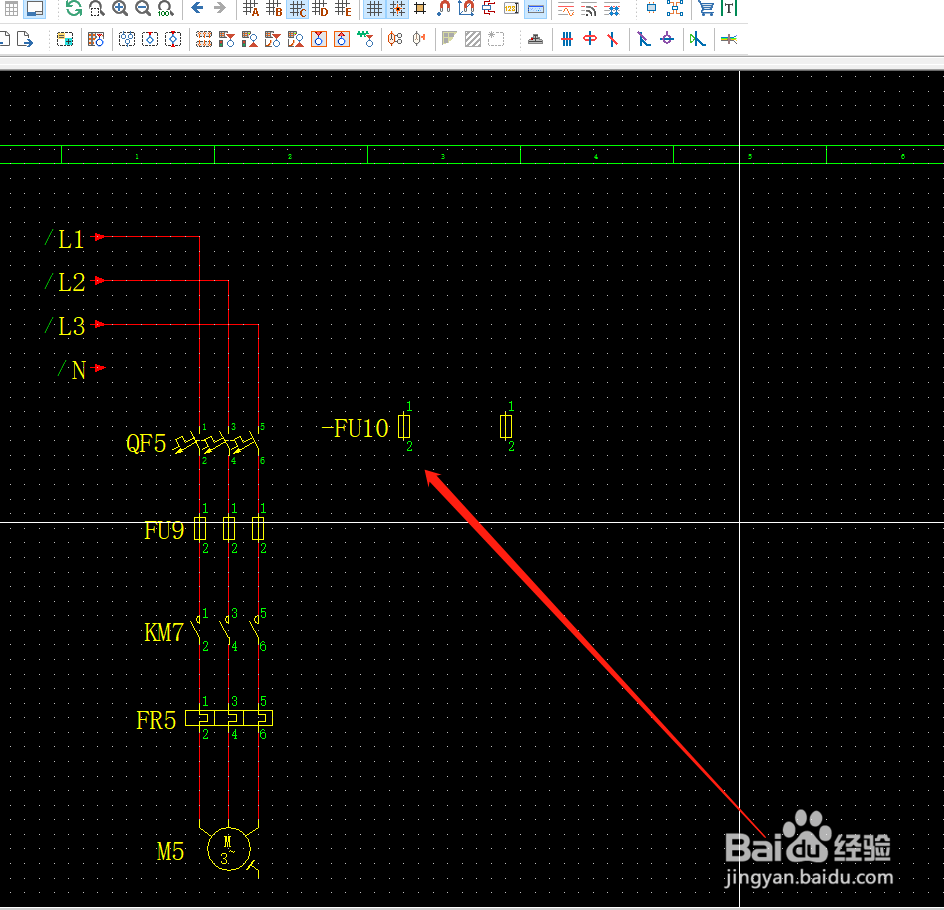Image resolution: width=944 pixels, height=910 pixels.
Task: Click the purple circle junction icon
Action: [666, 40]
